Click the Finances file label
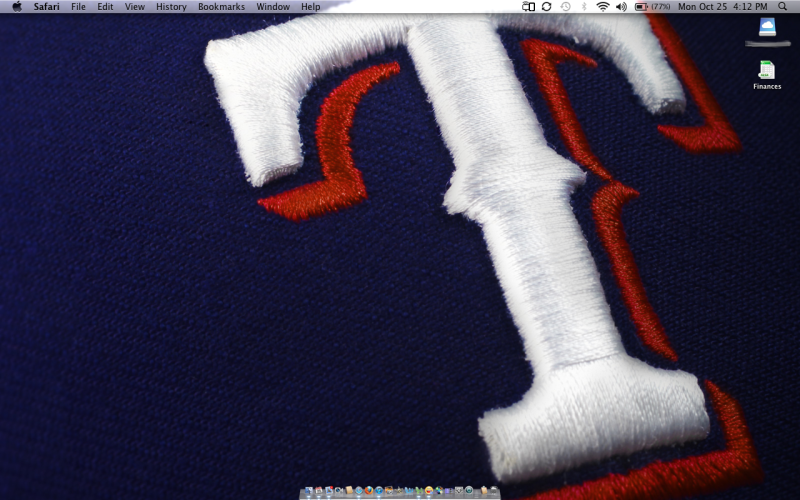Viewport: 800px width, 500px height. [x=767, y=86]
